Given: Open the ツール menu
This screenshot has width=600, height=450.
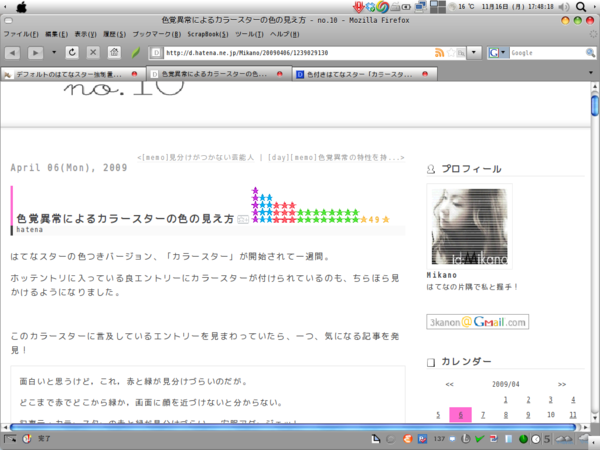Looking at the screenshot, I should [249, 34].
